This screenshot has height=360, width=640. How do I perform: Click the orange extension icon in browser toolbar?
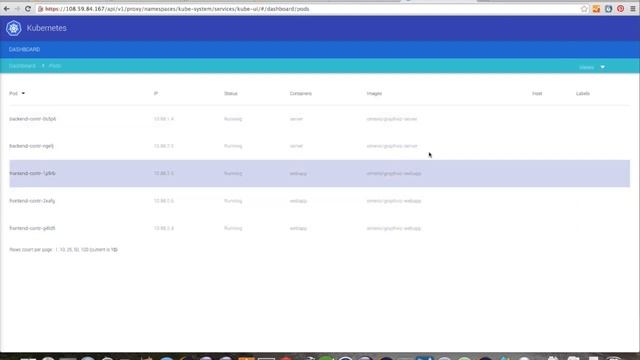coord(596,9)
